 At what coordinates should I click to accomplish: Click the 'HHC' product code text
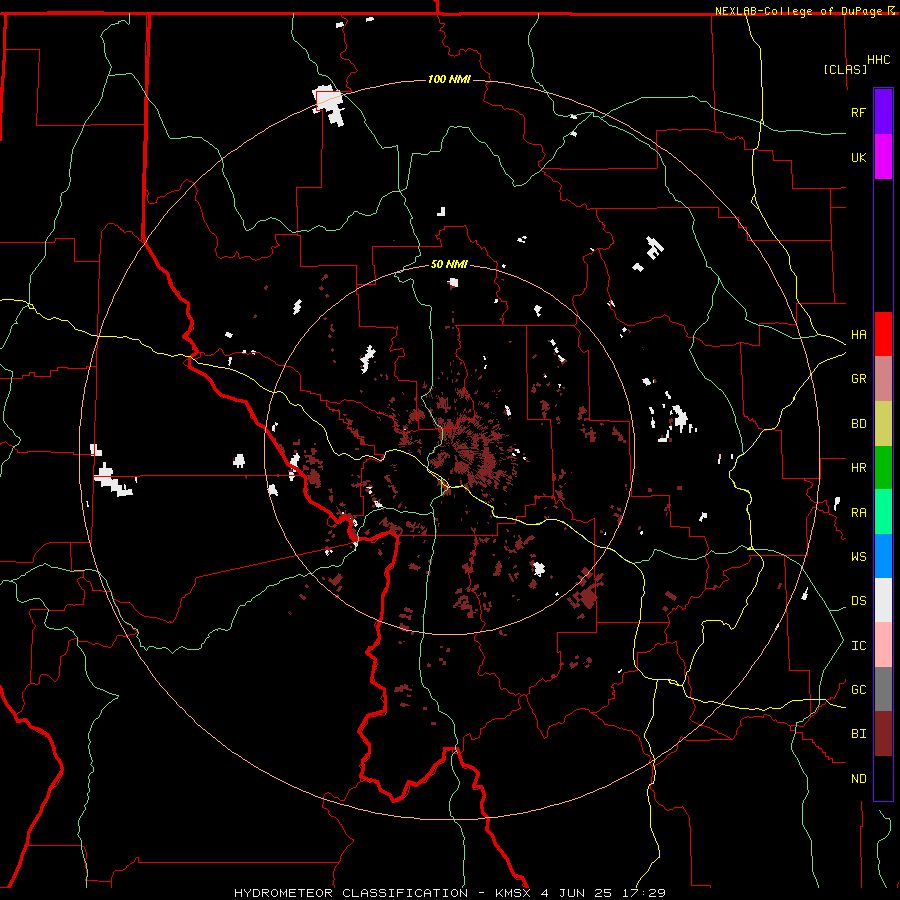[878, 60]
